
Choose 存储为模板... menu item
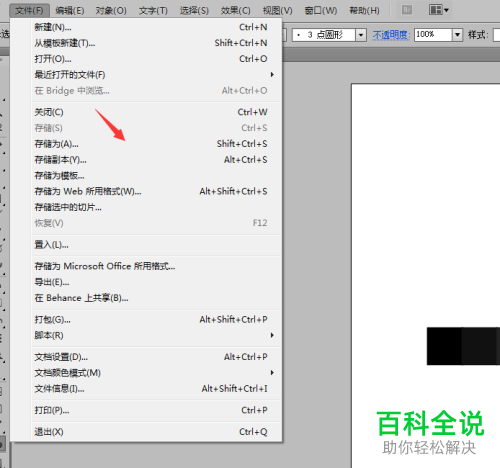point(156,176)
